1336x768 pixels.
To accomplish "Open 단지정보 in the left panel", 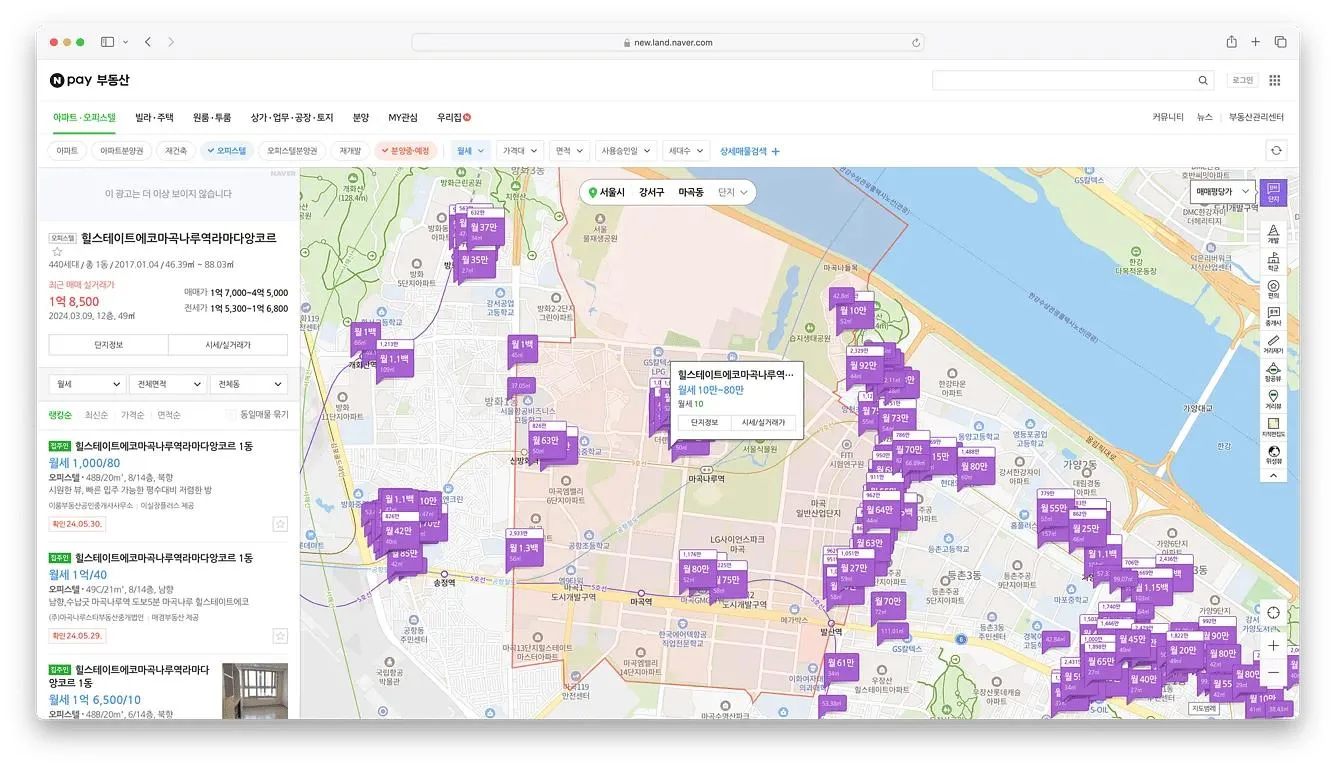I will [108, 344].
